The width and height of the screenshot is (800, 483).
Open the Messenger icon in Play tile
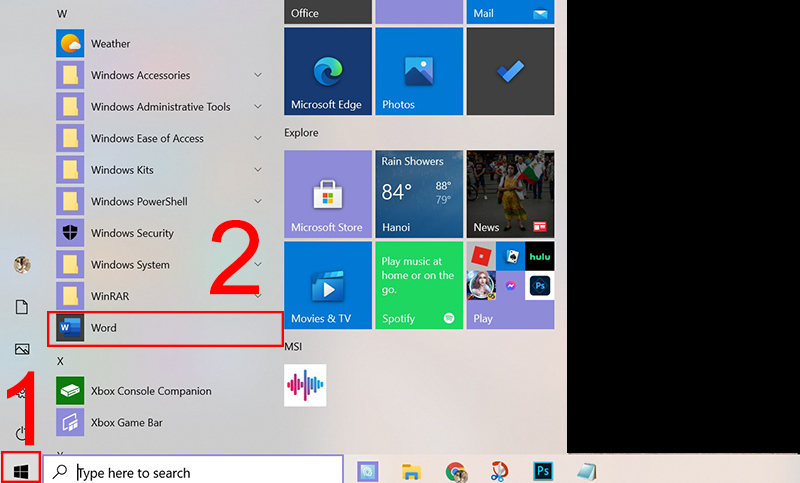point(510,286)
